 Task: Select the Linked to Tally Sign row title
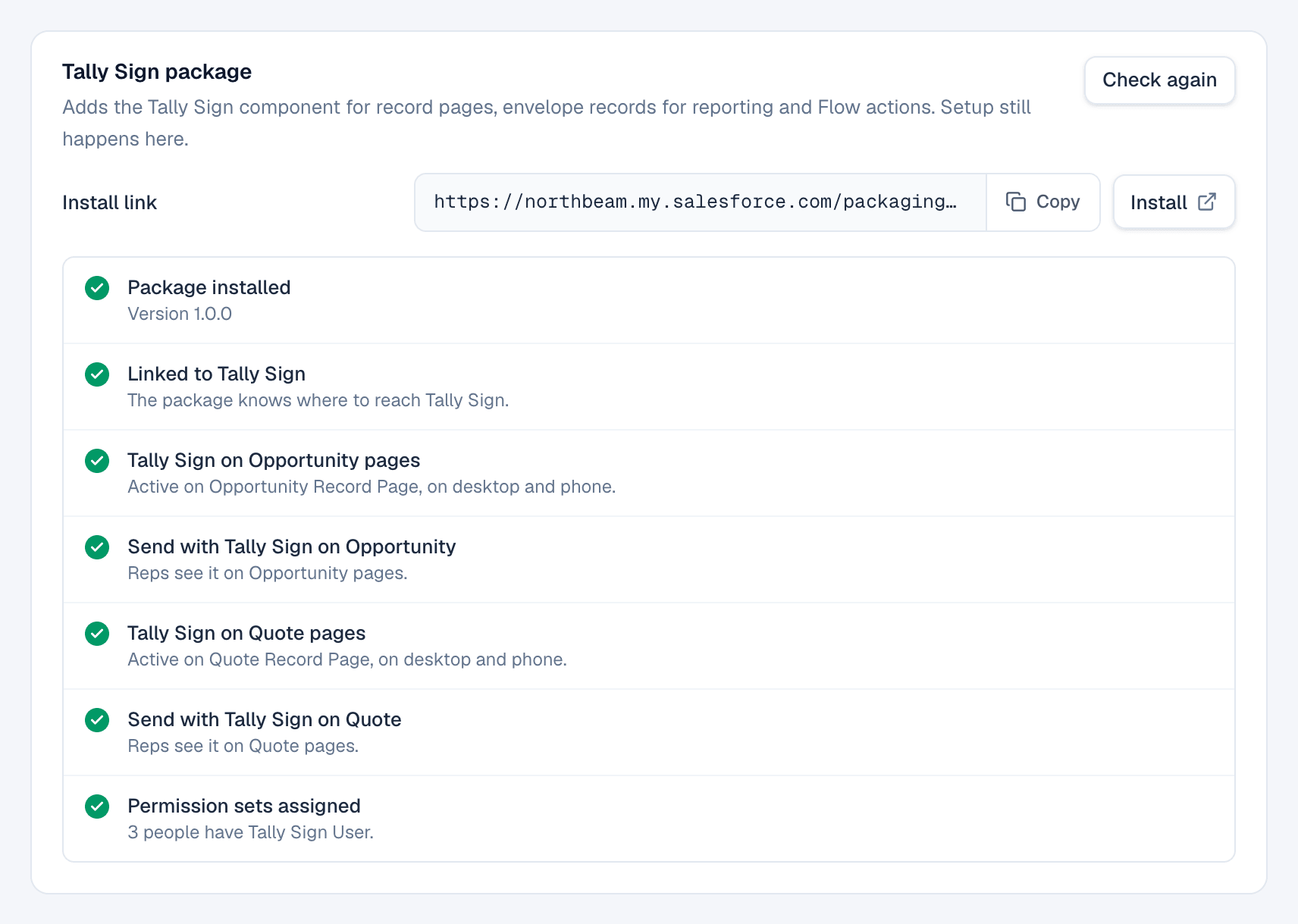216,374
